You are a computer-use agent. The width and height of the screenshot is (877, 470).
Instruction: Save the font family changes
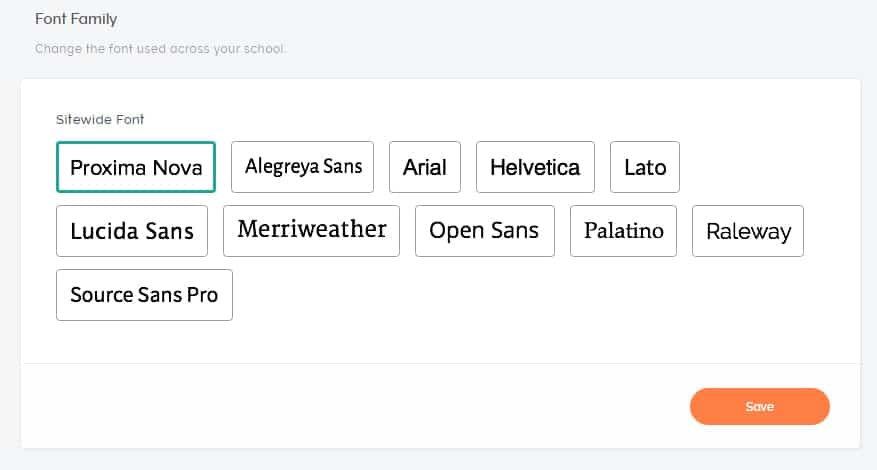759,407
